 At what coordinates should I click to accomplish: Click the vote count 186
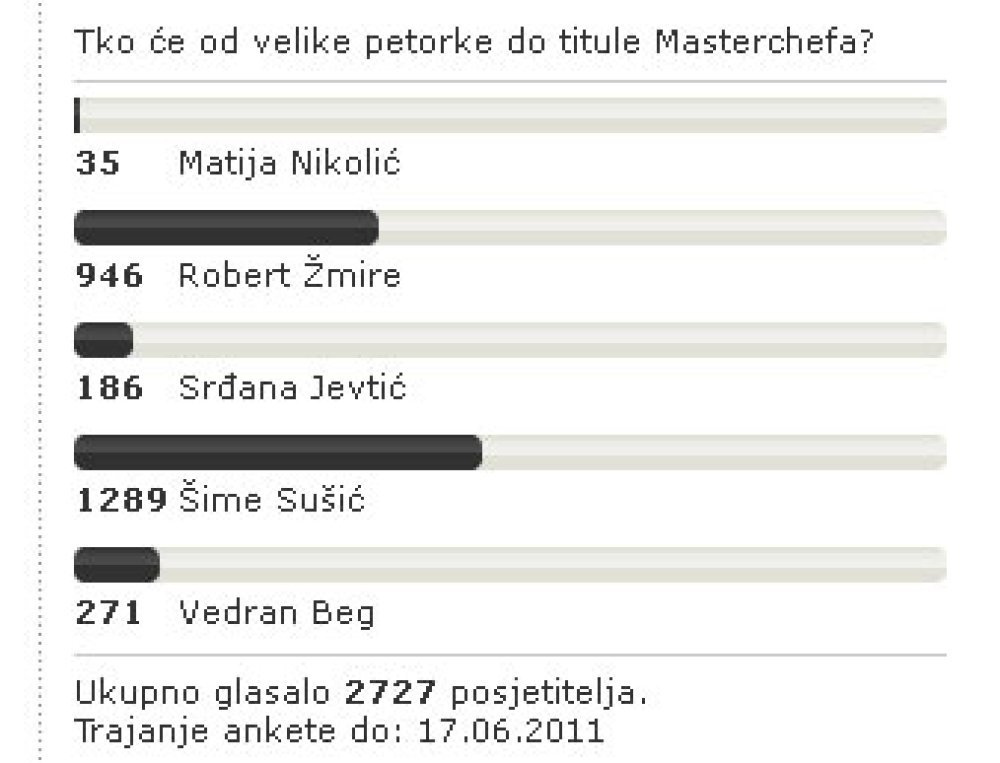[109, 388]
